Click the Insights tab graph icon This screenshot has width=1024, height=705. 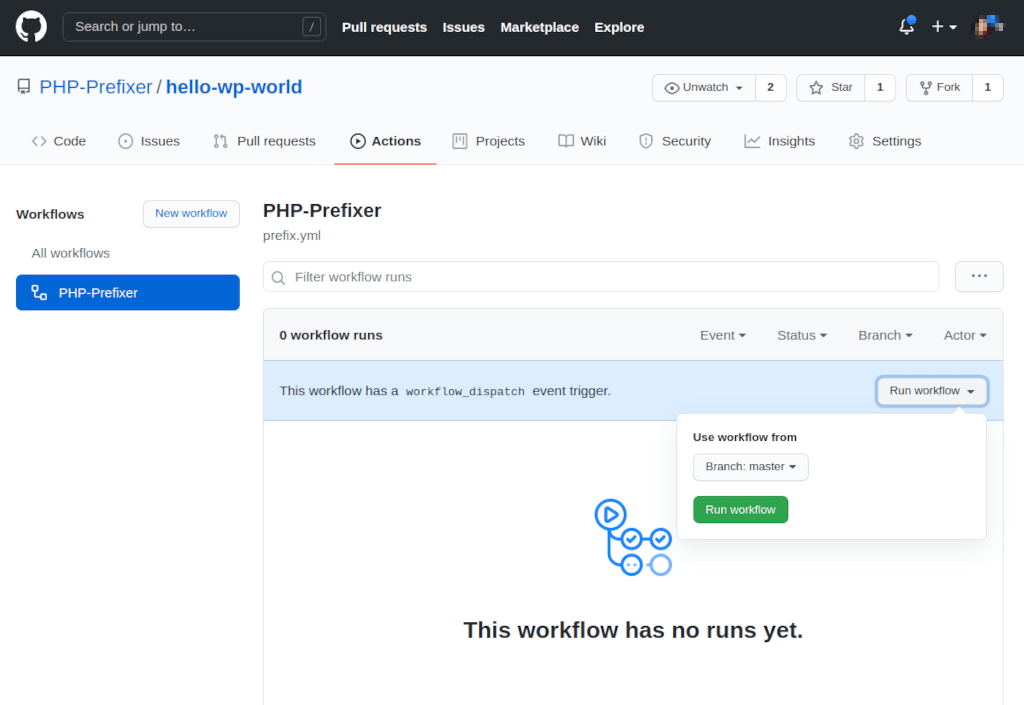(x=752, y=141)
